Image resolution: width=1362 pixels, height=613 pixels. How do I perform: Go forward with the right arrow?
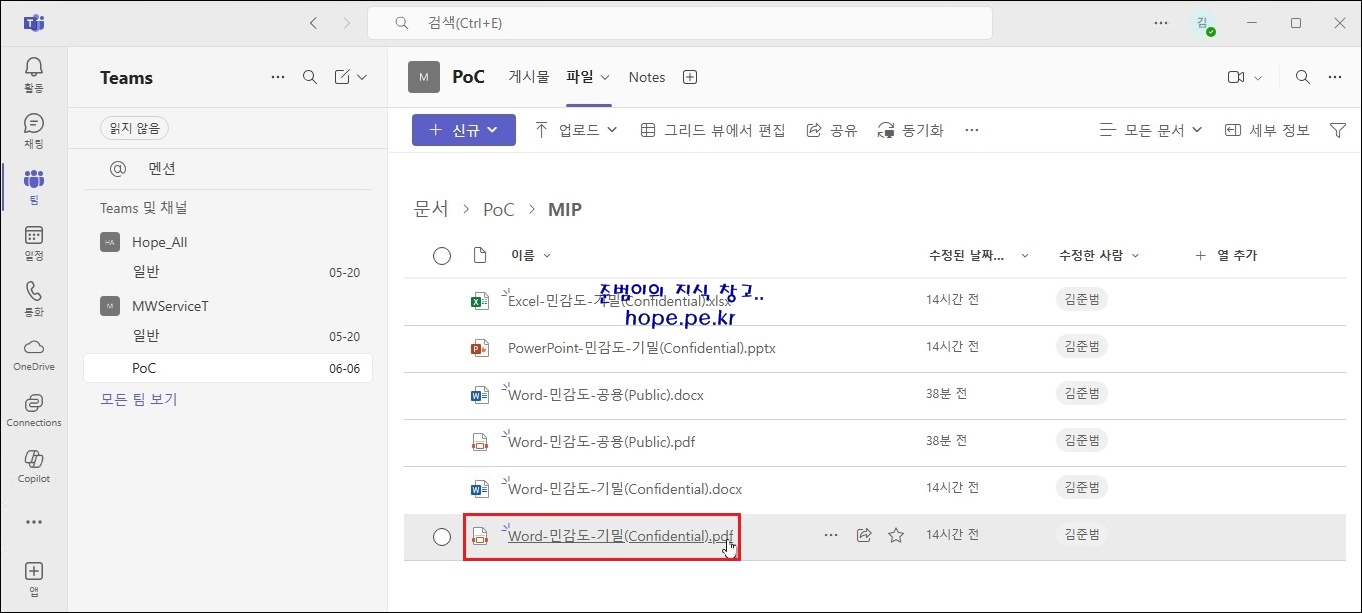pyautogui.click(x=346, y=22)
